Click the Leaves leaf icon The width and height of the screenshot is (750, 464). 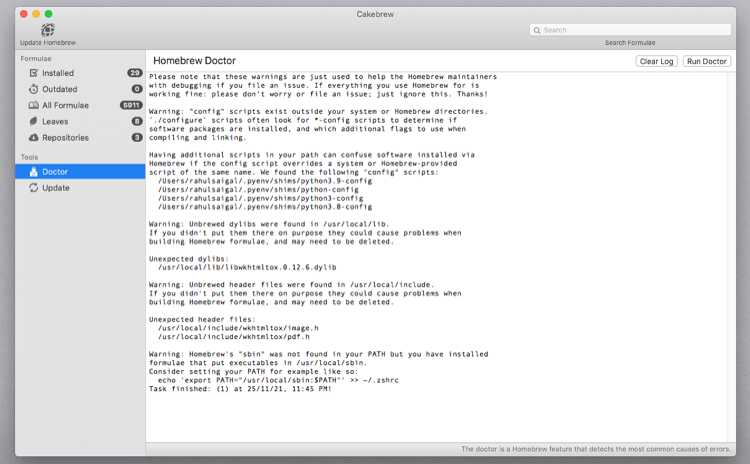click(33, 122)
